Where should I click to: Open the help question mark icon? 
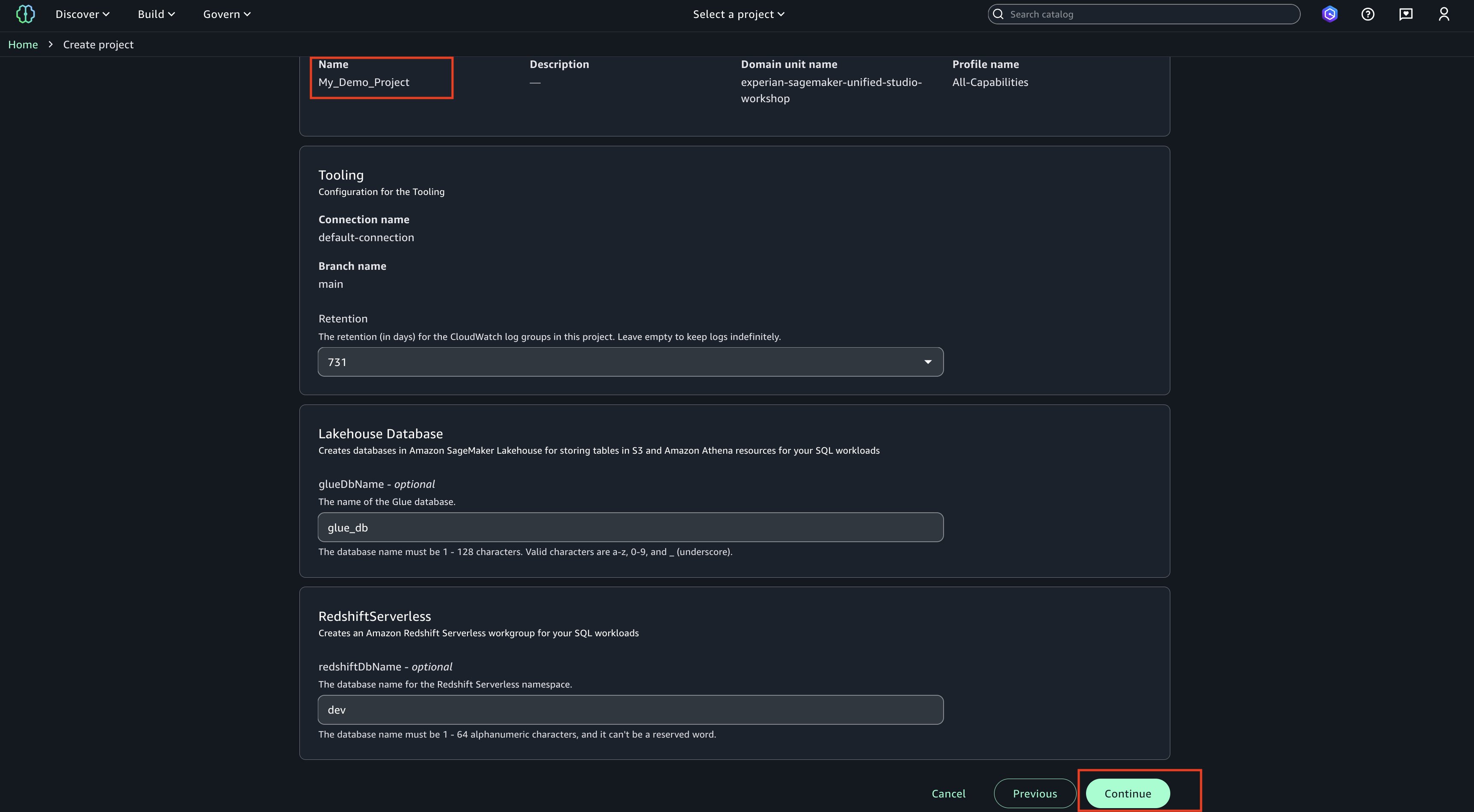click(1367, 14)
